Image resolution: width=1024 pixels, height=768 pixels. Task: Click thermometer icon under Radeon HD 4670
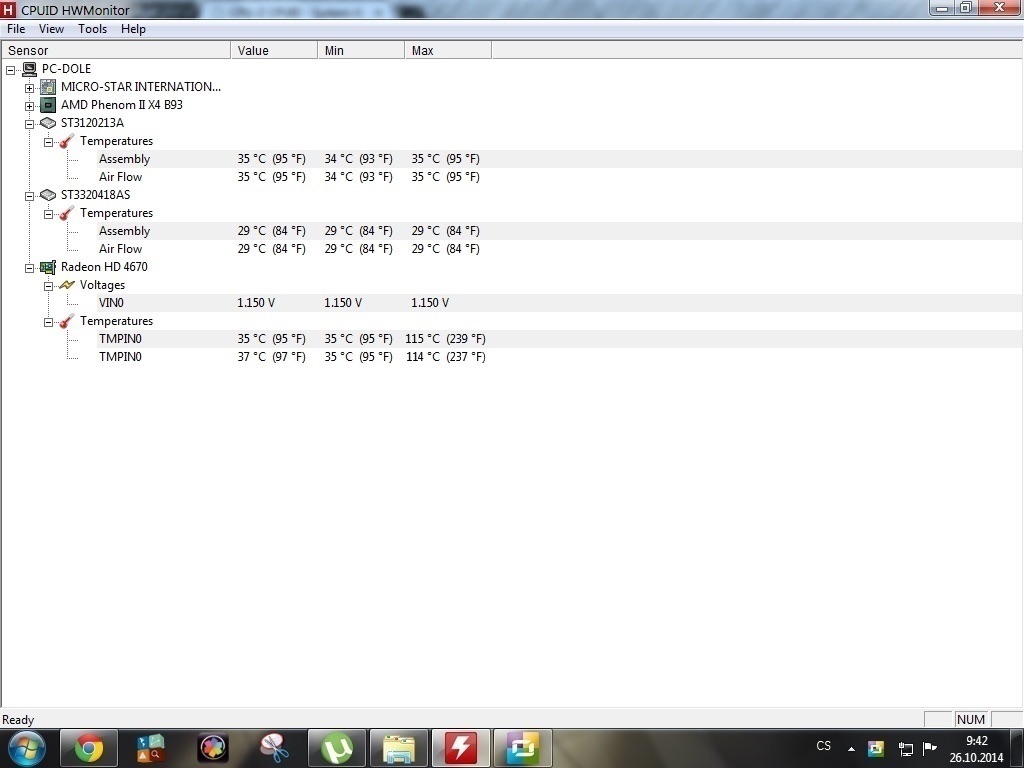tap(67, 321)
